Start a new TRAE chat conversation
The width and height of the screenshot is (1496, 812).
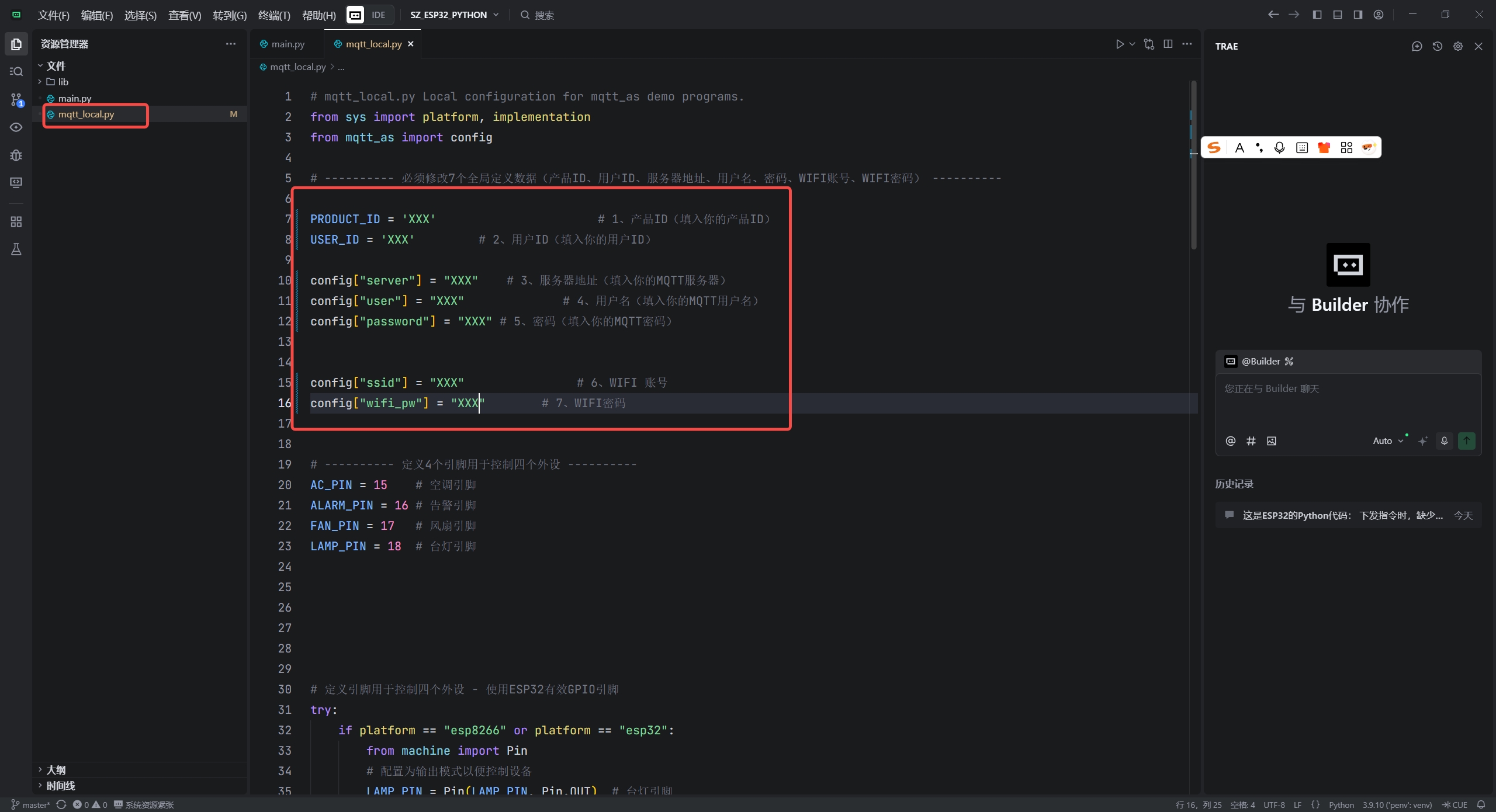pos(1417,47)
